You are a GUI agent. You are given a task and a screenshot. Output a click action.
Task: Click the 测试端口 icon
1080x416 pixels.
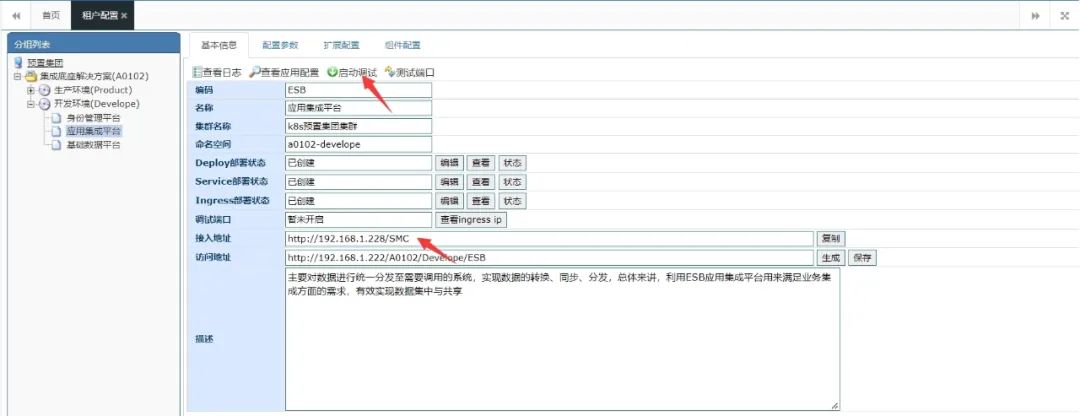pos(390,72)
